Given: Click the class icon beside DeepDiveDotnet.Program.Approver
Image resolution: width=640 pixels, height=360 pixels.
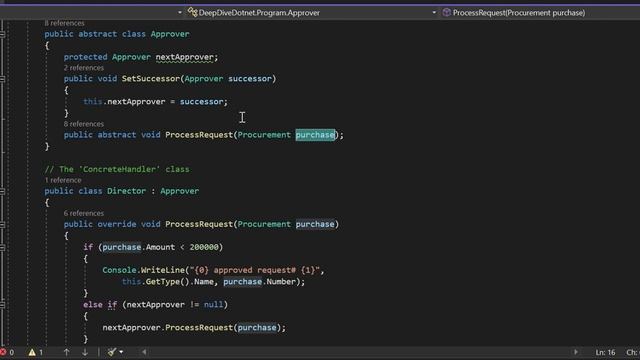Looking at the screenshot, I should click(192, 12).
